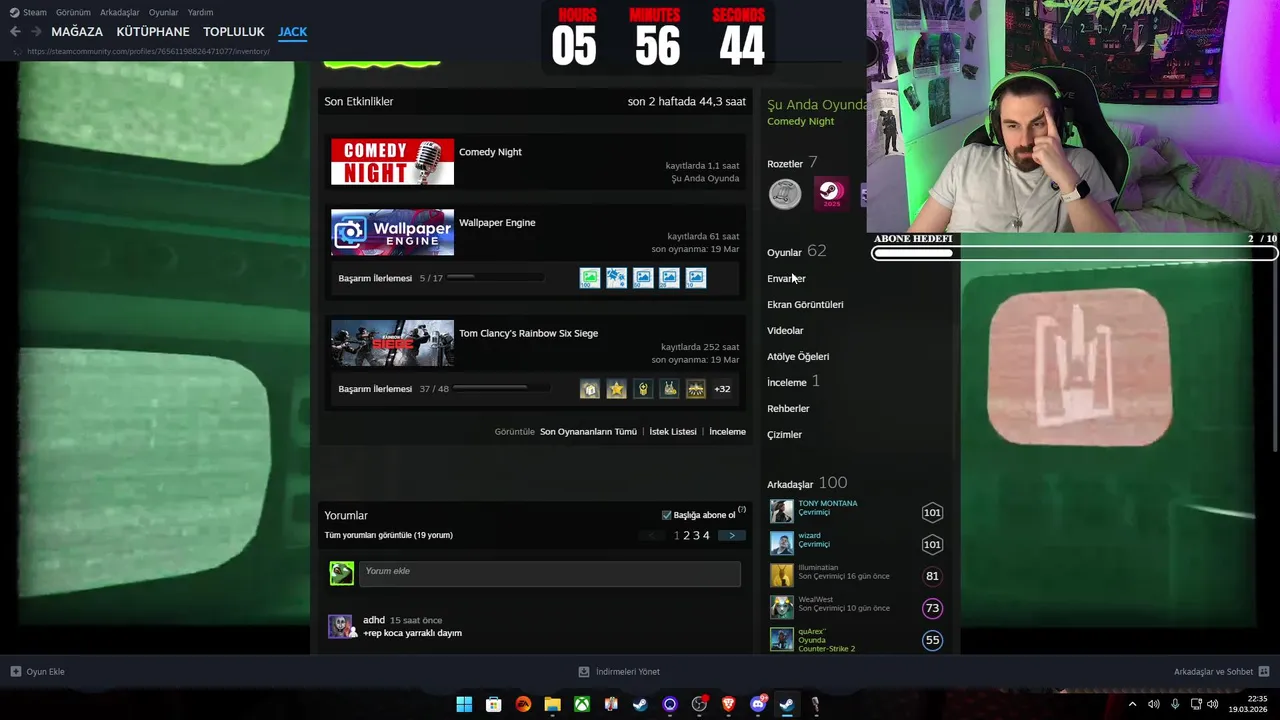This screenshot has width=1280, height=720.
Task: Click the Yorum ekle comment field
Action: [x=550, y=572]
